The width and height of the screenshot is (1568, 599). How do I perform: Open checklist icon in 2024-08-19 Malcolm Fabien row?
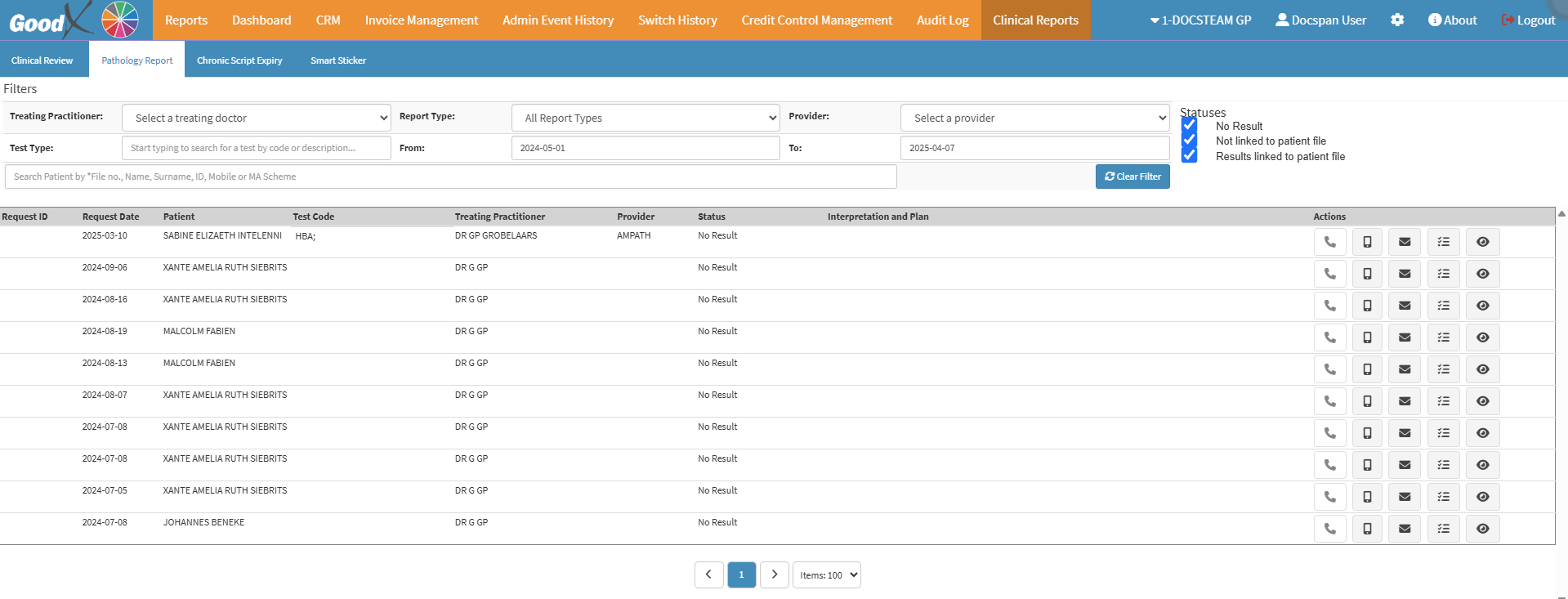point(1443,337)
